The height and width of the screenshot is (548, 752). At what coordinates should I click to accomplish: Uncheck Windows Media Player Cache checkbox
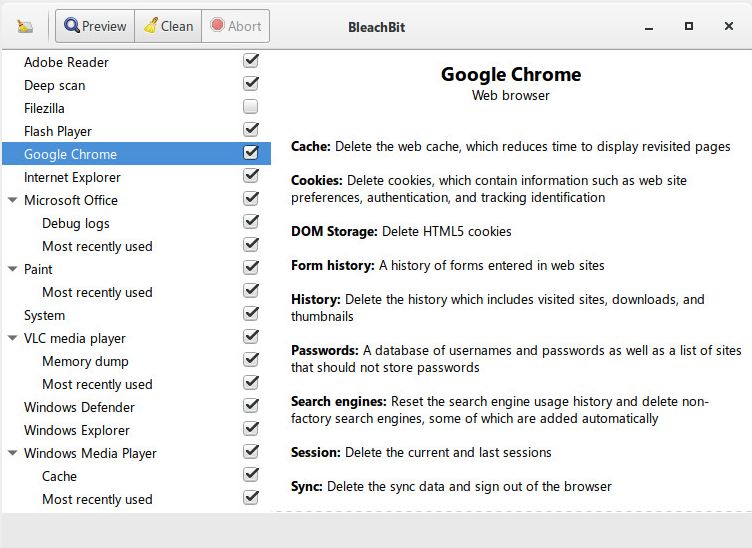click(251, 475)
